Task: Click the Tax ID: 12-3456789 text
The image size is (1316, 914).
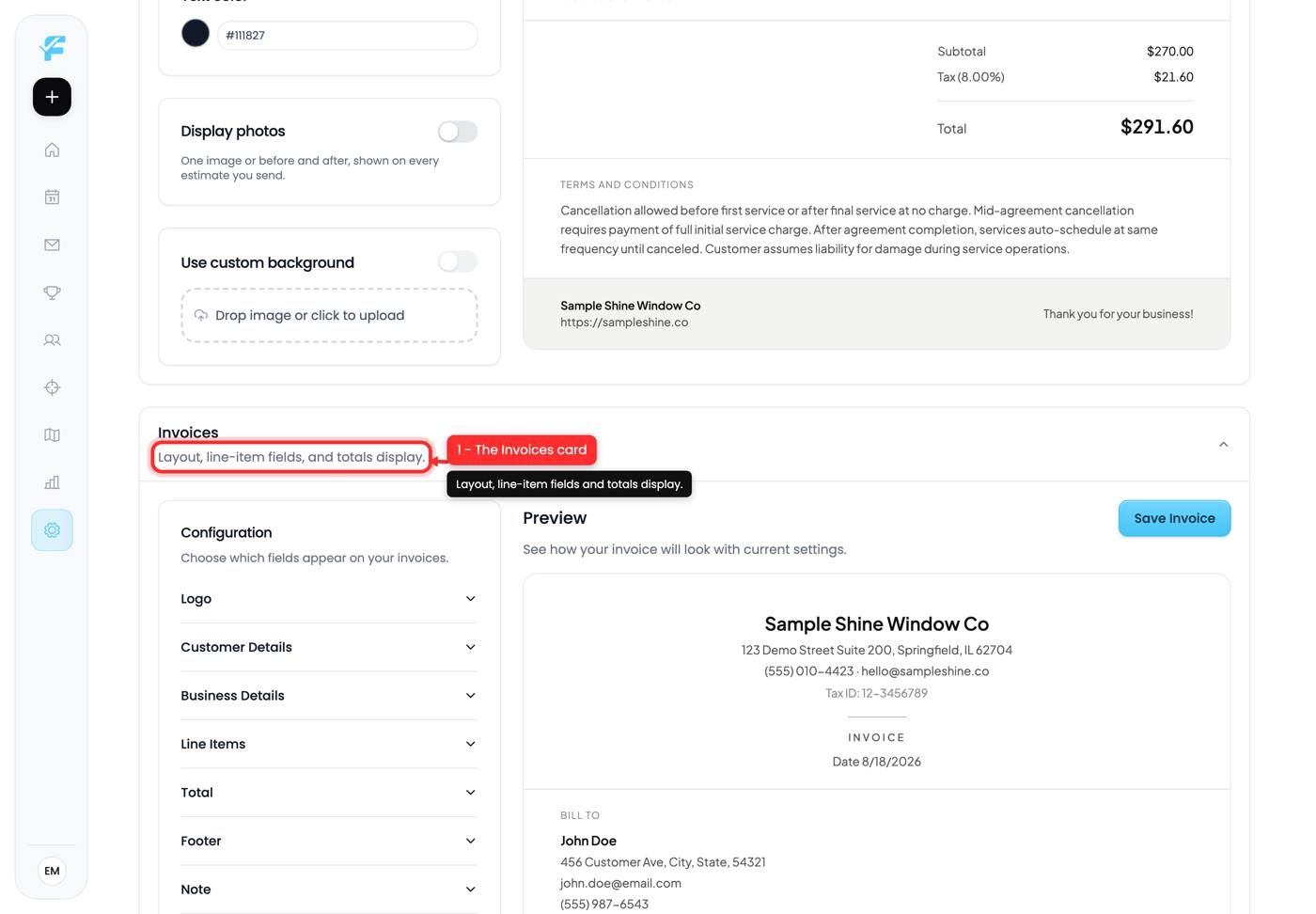Action: [876, 693]
